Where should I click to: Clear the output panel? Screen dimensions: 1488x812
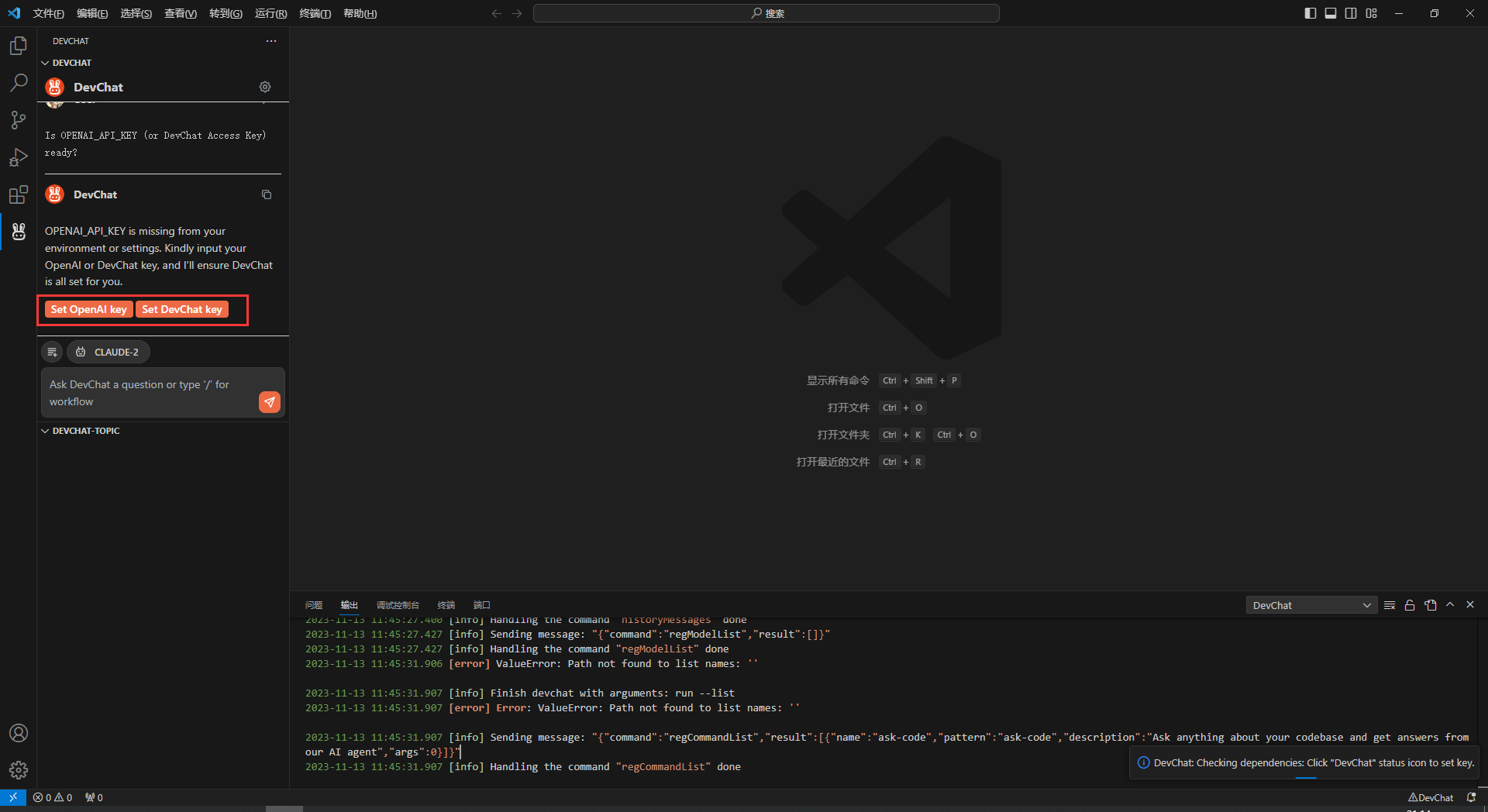click(x=1390, y=605)
